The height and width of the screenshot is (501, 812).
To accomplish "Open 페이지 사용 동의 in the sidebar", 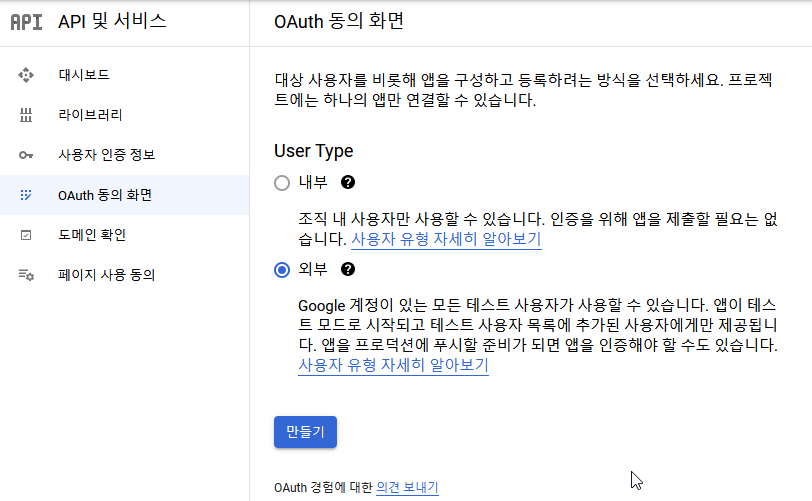I will (124, 275).
